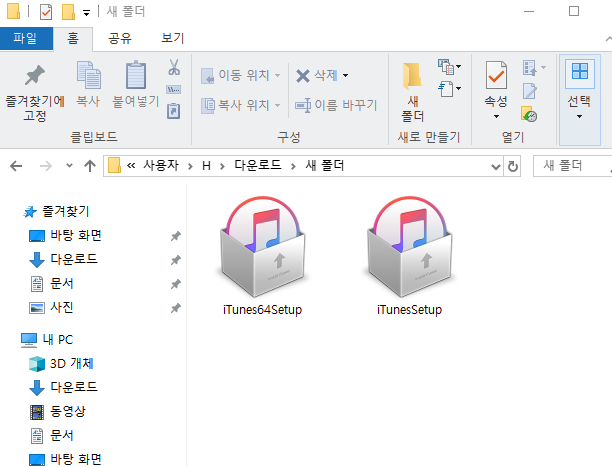Click 복사 위치 copy-to button
Viewport: 612px width, 467px height.
point(240,105)
